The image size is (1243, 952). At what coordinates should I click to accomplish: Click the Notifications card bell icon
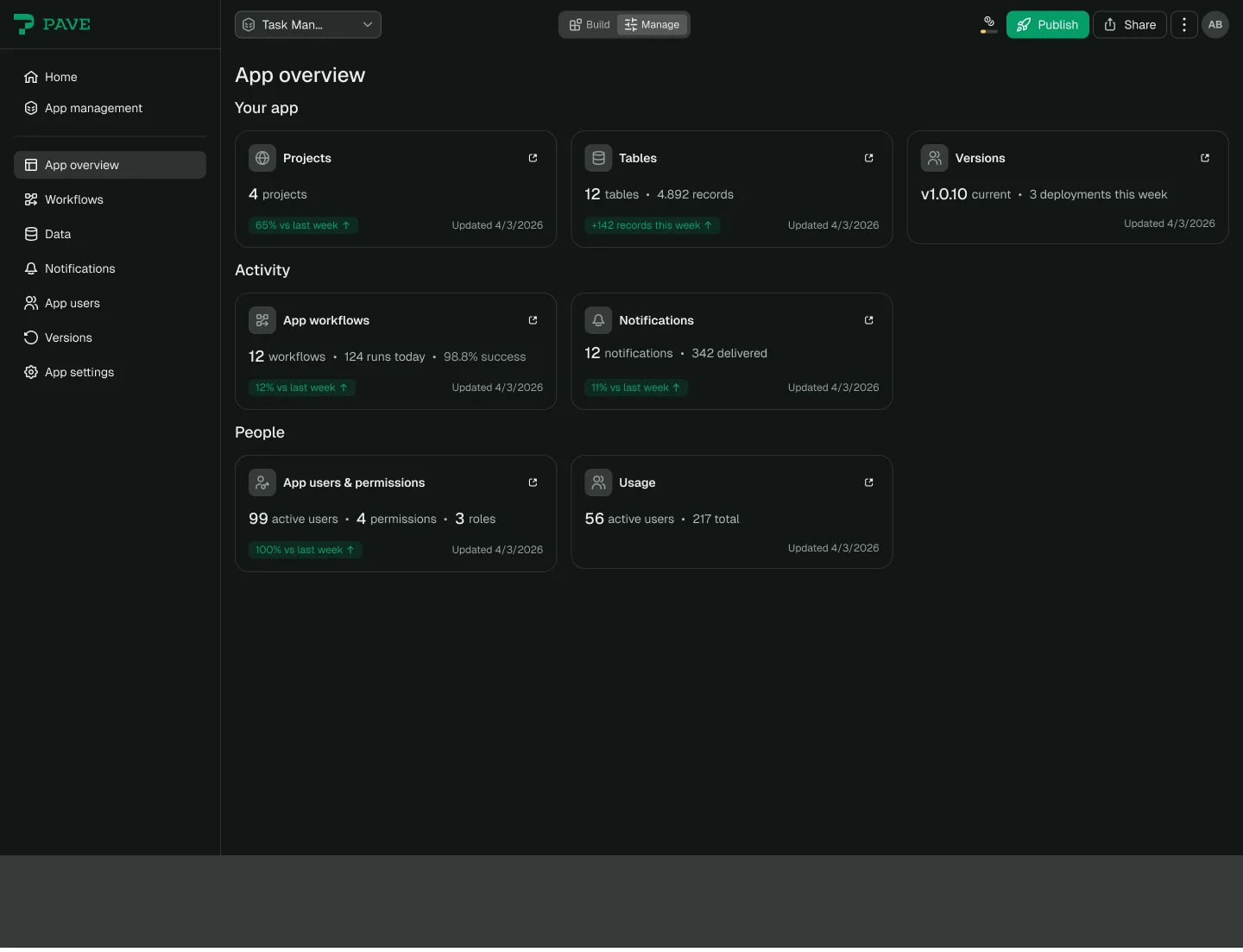pyautogui.click(x=598, y=320)
